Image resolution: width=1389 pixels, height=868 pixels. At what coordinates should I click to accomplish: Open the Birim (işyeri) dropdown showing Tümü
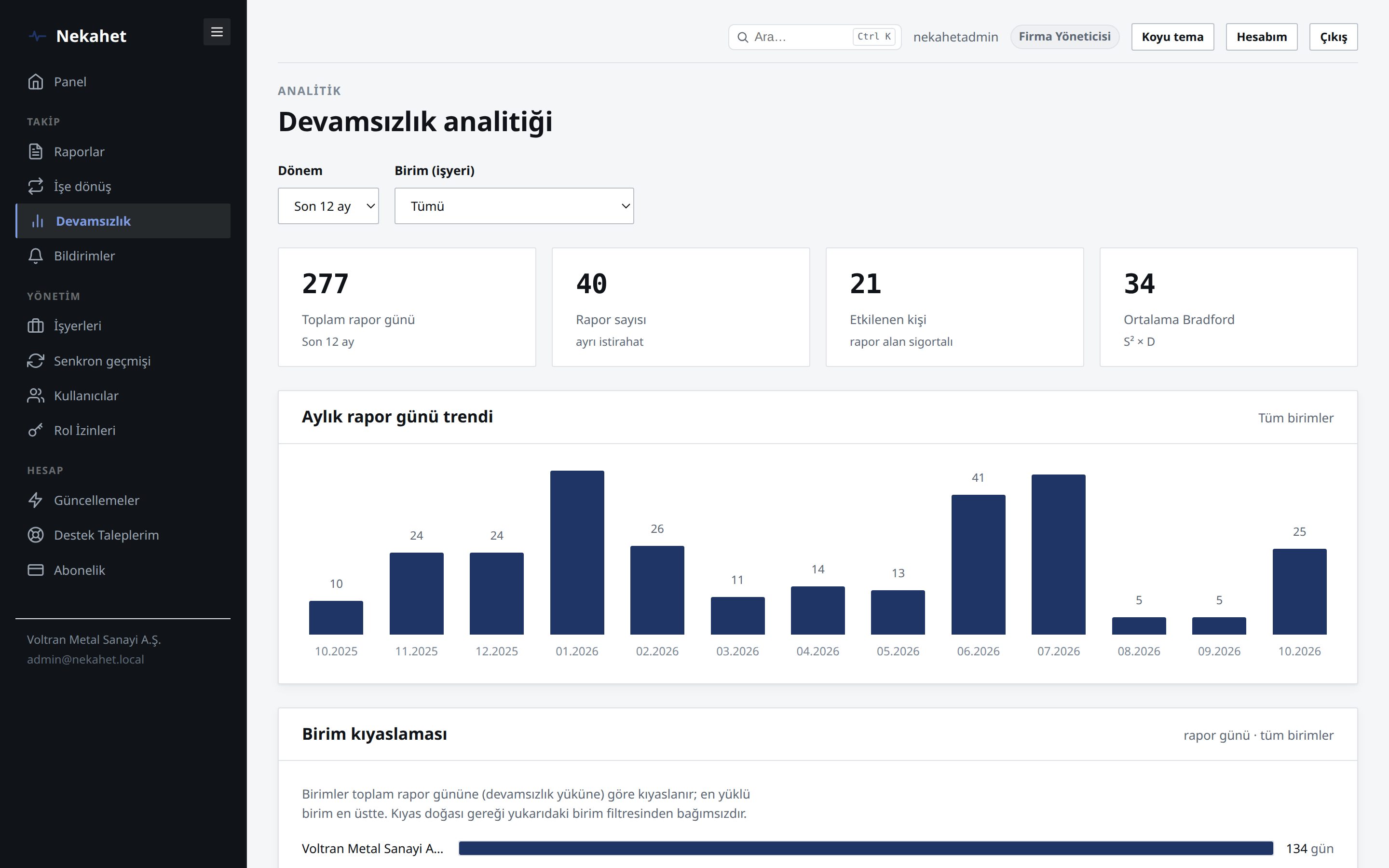point(514,206)
